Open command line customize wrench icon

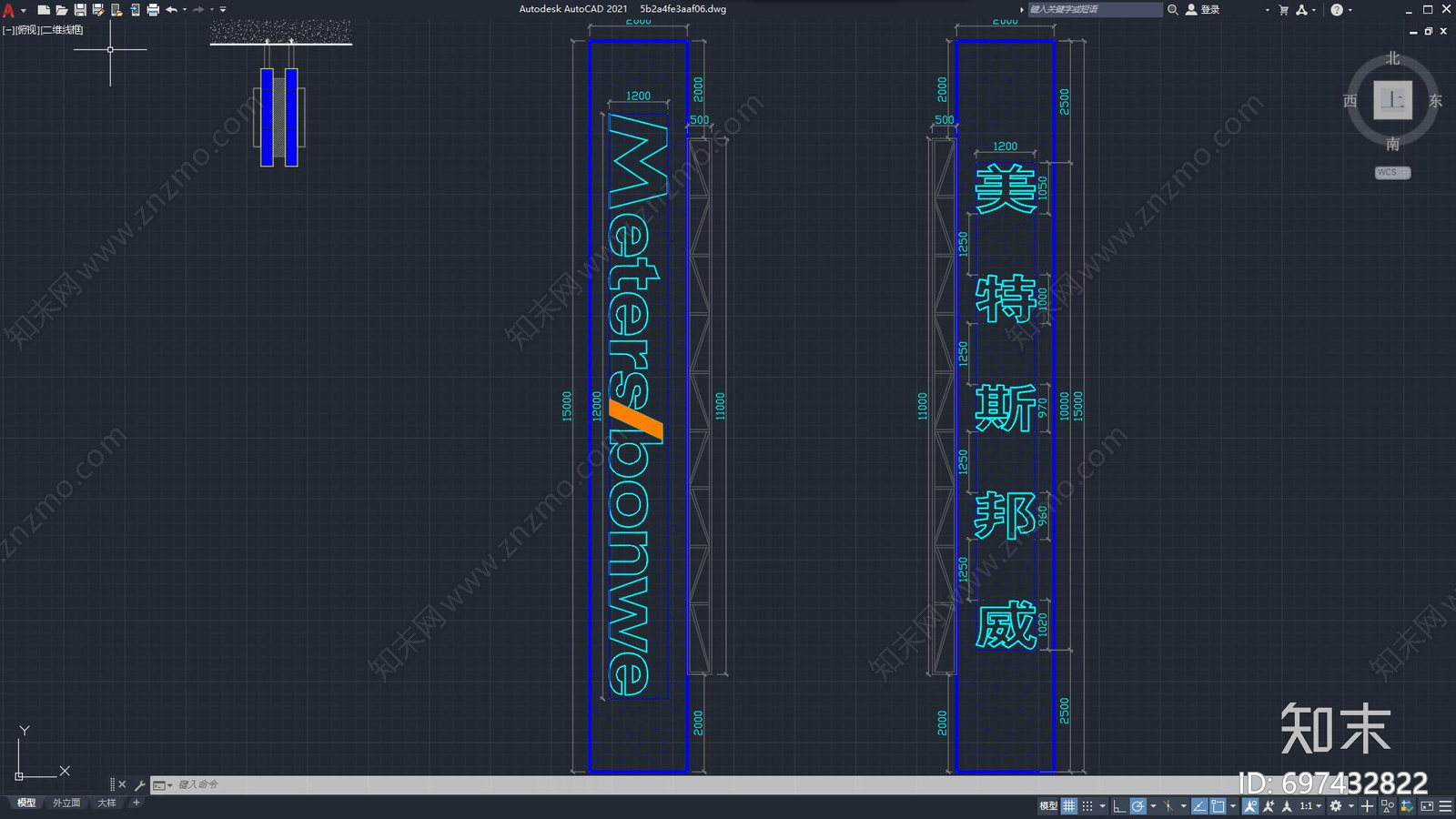(x=139, y=784)
